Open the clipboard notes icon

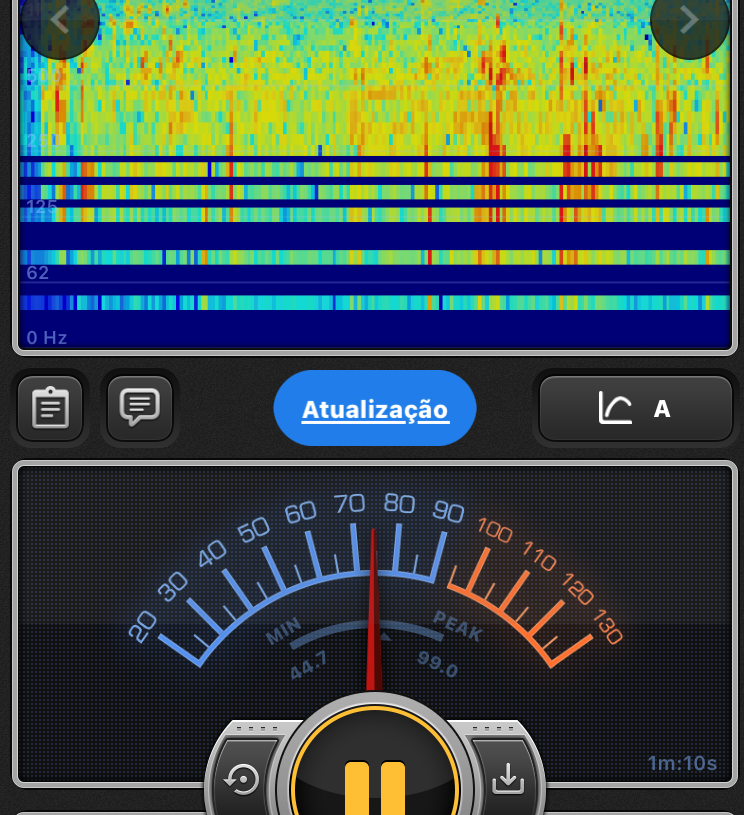(x=50, y=408)
